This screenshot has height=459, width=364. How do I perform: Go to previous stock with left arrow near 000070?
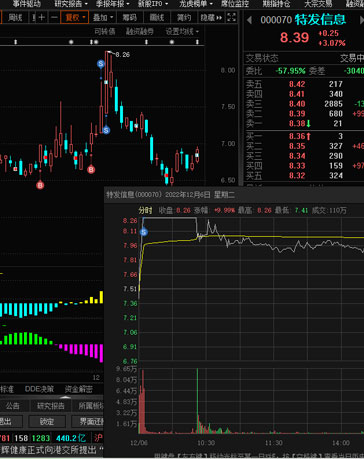pos(249,20)
